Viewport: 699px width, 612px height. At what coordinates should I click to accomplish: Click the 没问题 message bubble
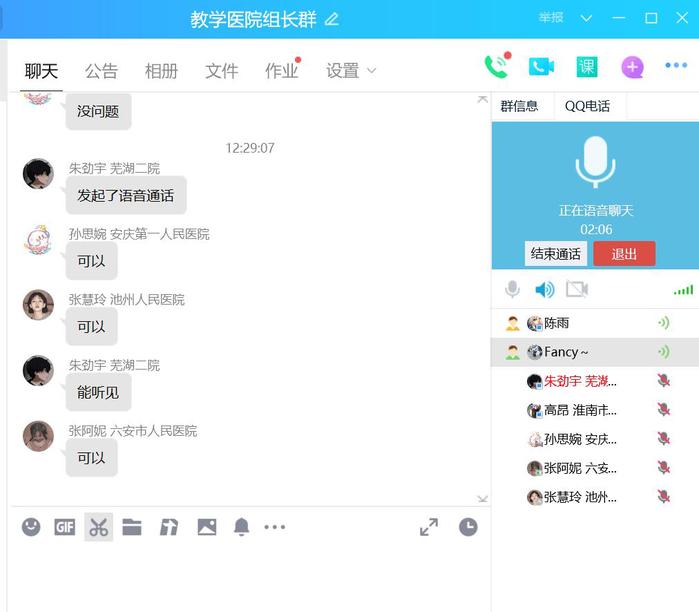pyautogui.click(x=98, y=111)
